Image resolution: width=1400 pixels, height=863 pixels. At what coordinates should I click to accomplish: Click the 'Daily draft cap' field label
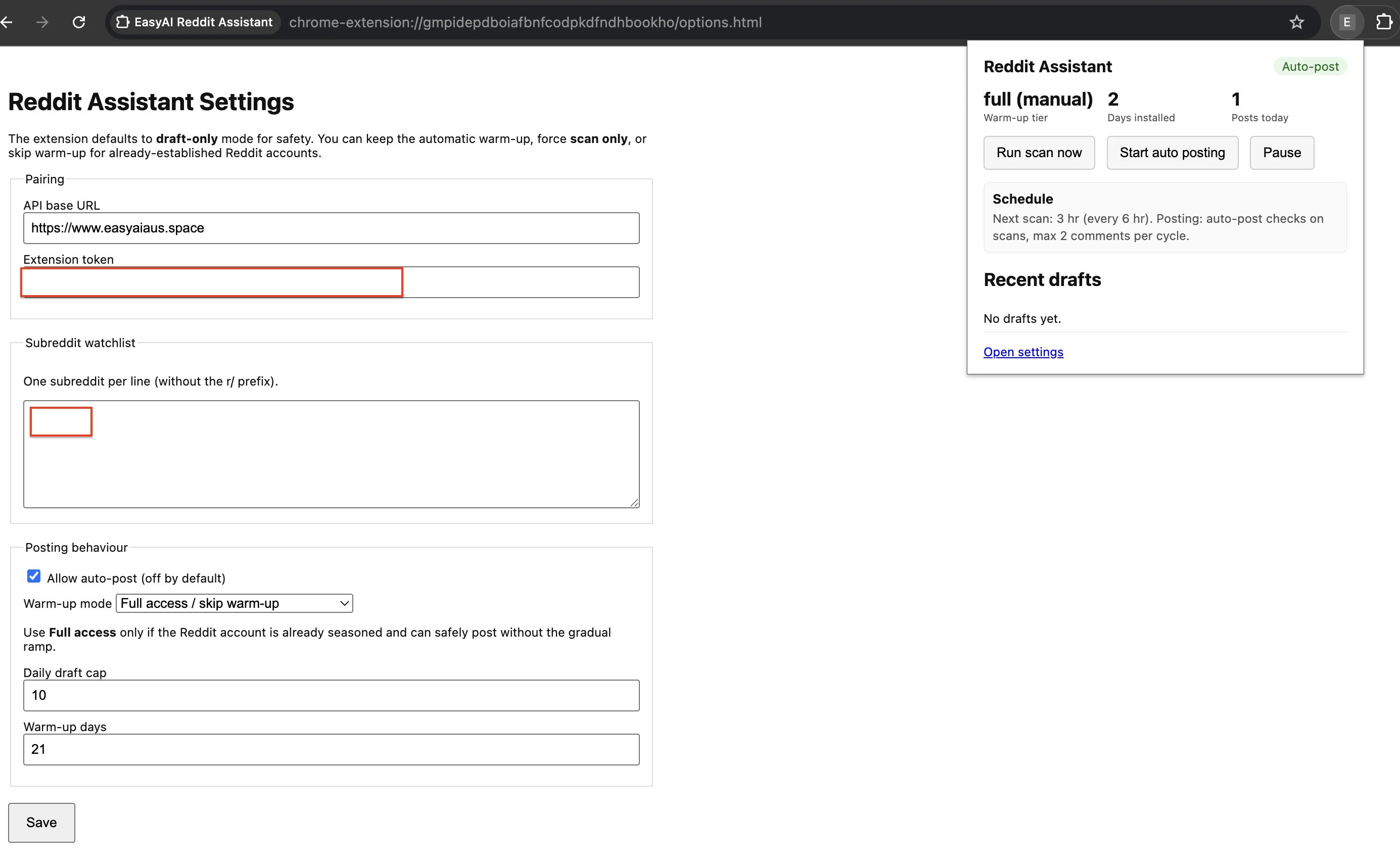point(65,673)
